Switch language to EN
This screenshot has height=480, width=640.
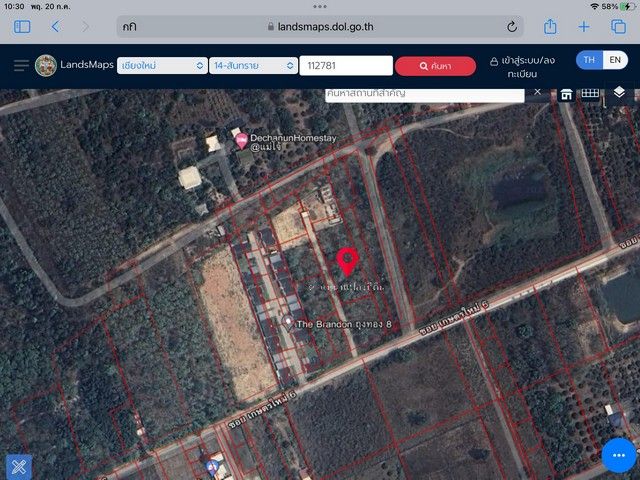click(616, 60)
